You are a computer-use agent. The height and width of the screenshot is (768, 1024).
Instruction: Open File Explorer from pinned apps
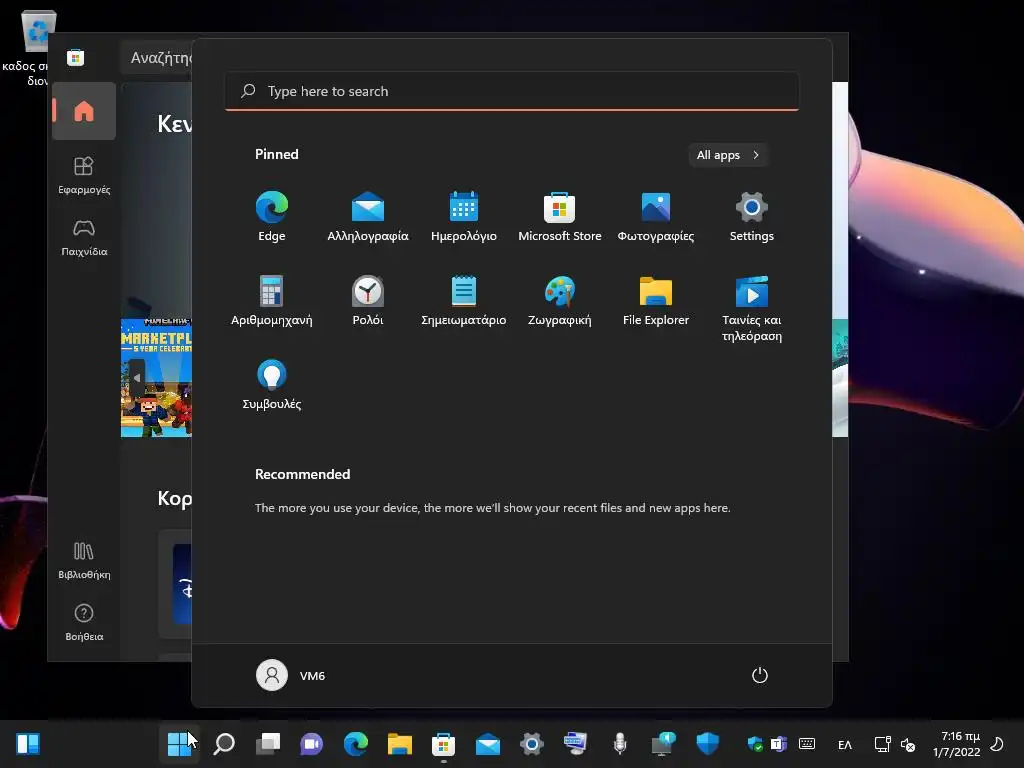click(x=656, y=300)
